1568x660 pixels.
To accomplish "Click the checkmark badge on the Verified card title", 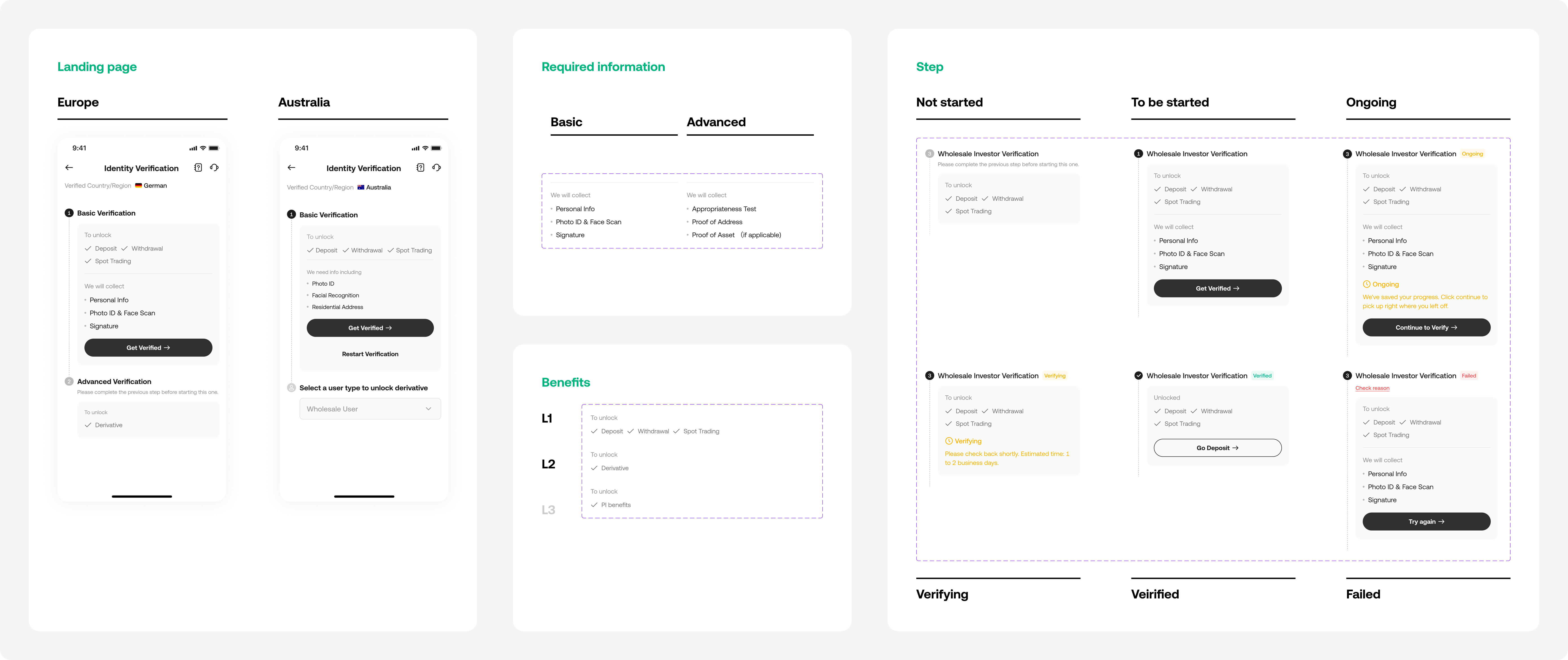I will [1138, 376].
